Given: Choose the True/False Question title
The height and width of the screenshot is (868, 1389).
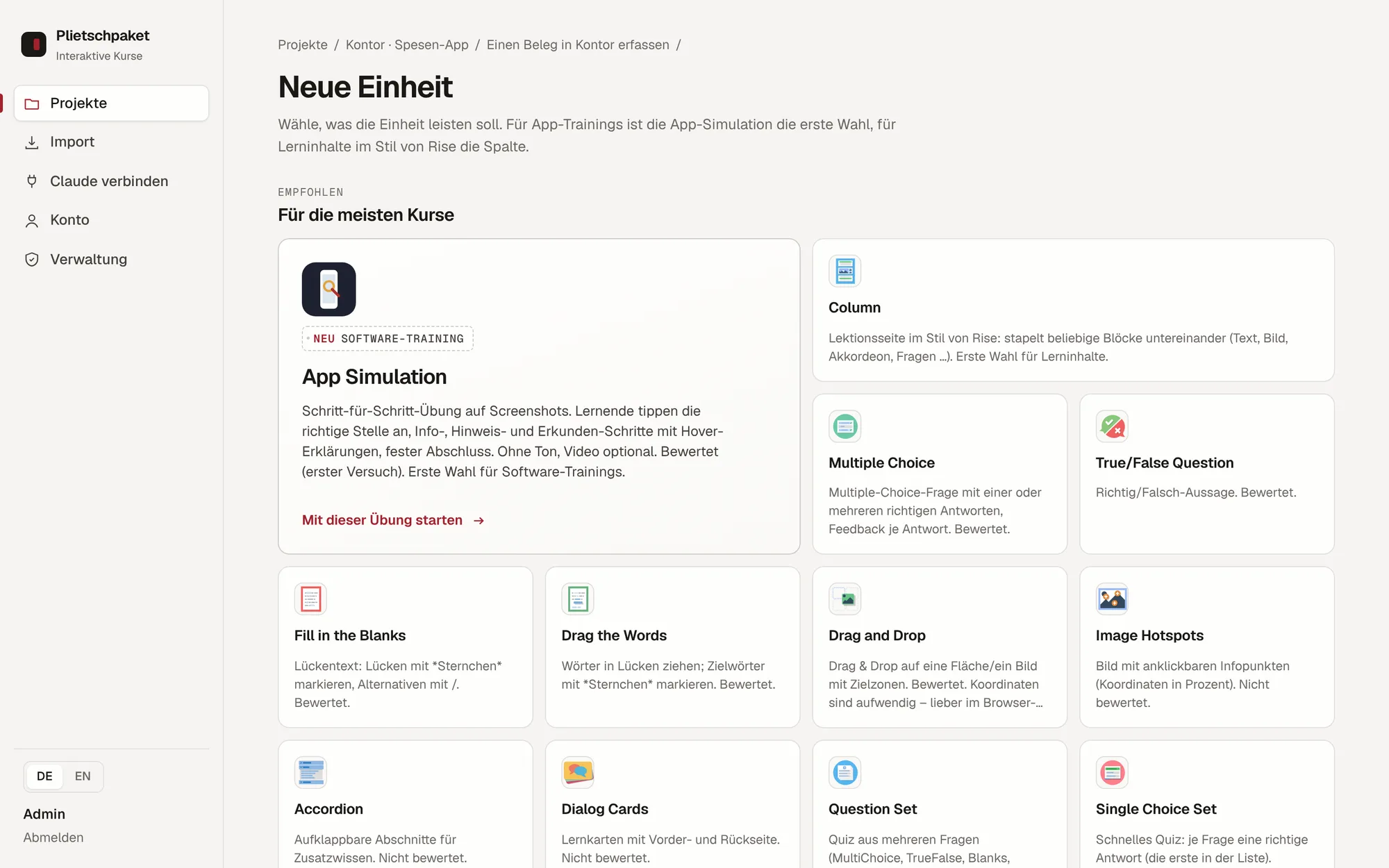Looking at the screenshot, I should point(1165,463).
